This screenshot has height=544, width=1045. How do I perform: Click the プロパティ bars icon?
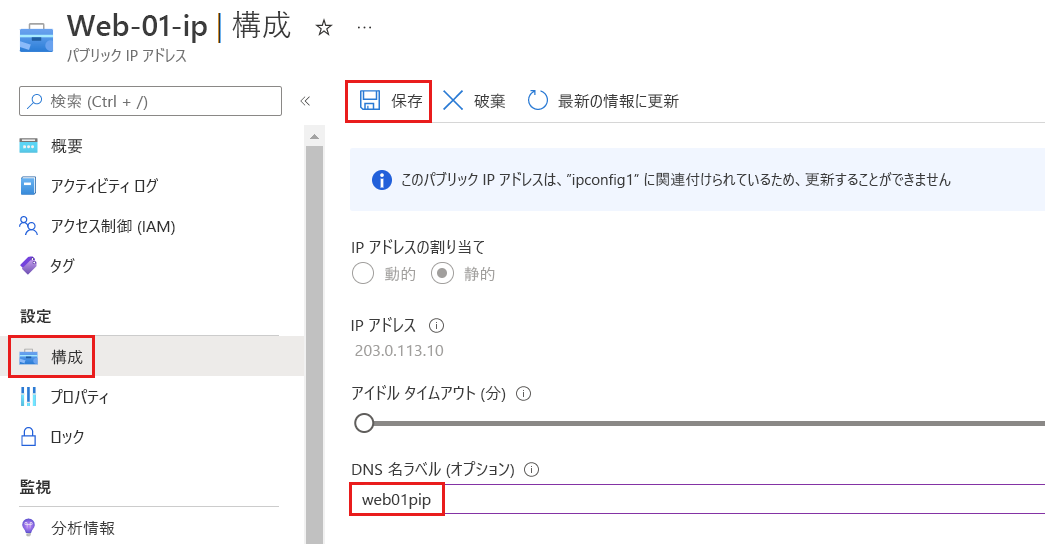(29, 397)
